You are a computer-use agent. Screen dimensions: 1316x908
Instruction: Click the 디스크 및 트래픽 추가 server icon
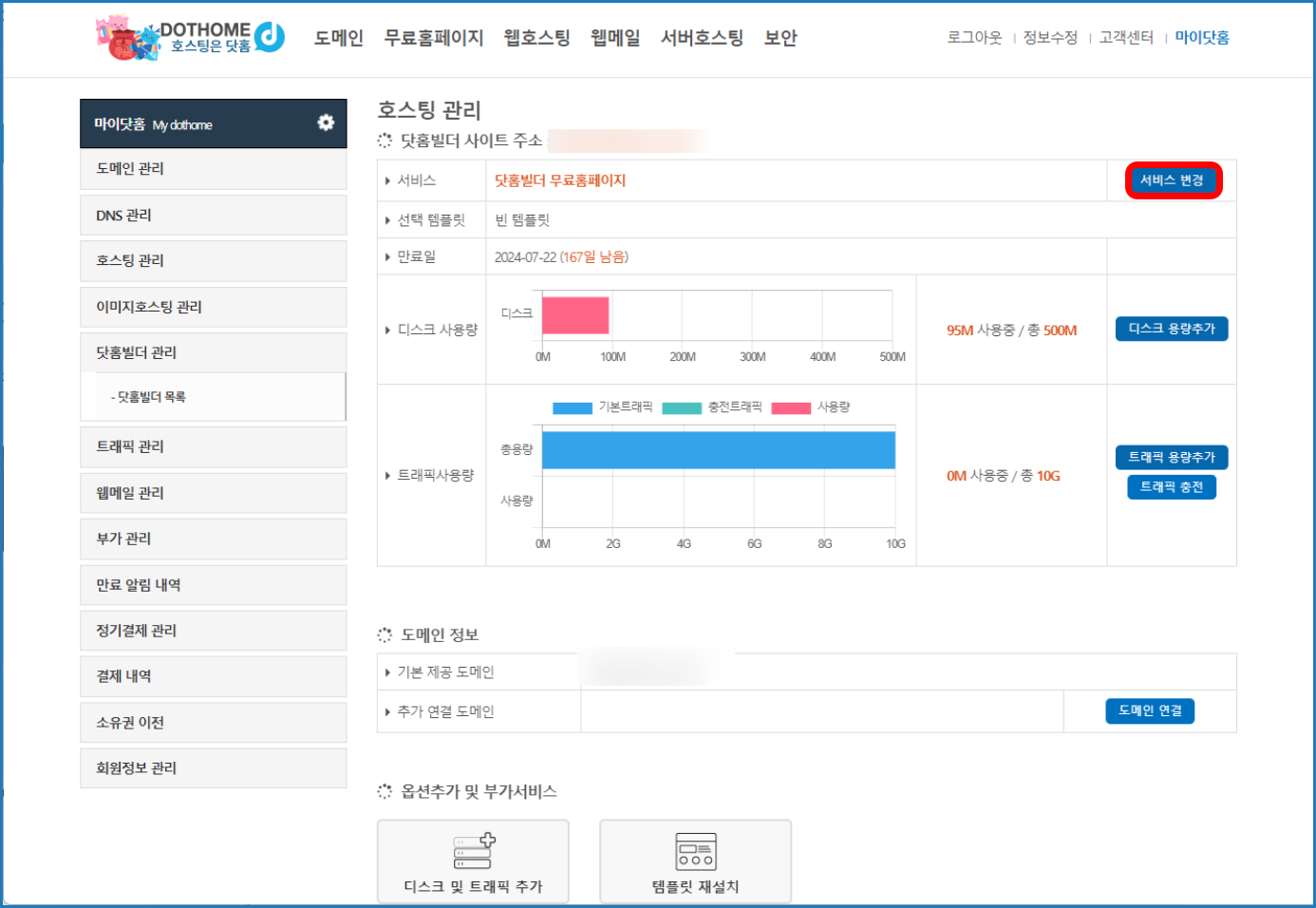click(x=474, y=851)
